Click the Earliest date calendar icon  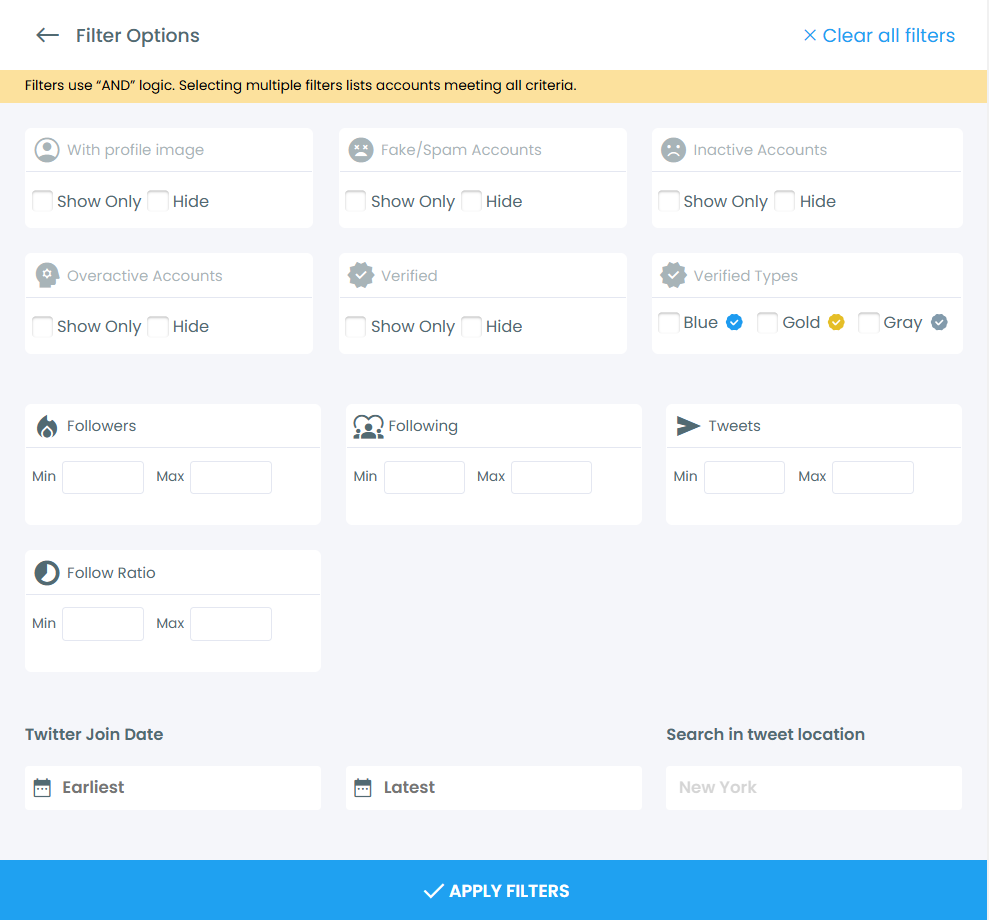tap(41, 787)
